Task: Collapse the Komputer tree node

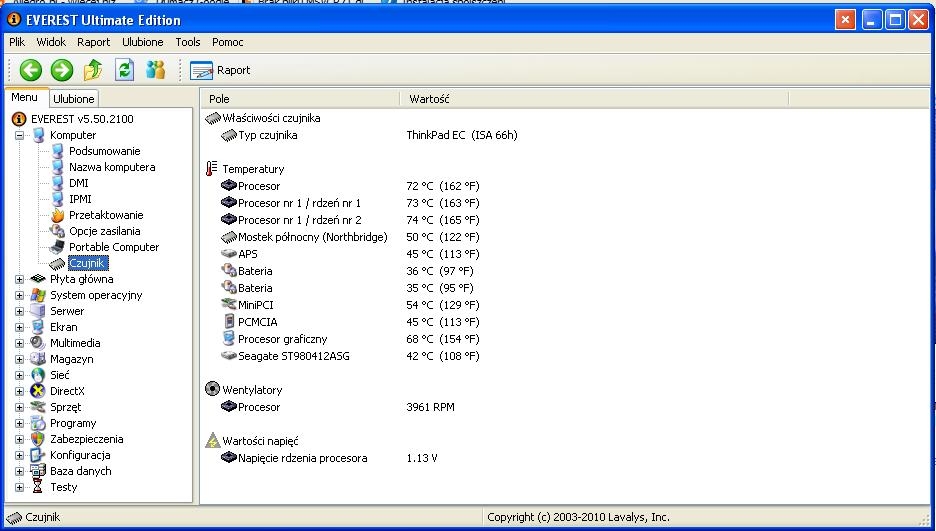Action: point(19,135)
